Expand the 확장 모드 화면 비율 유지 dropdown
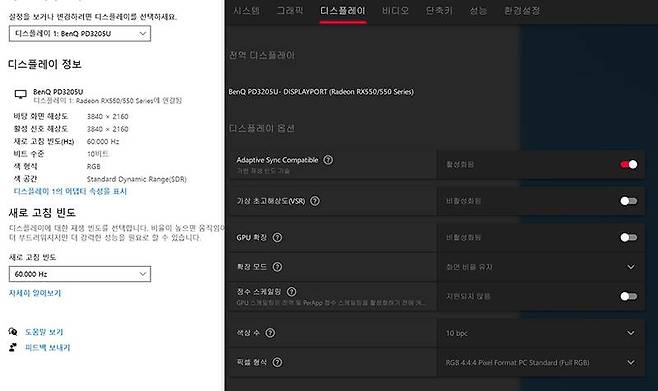This screenshot has width=658, height=391. tap(540, 267)
